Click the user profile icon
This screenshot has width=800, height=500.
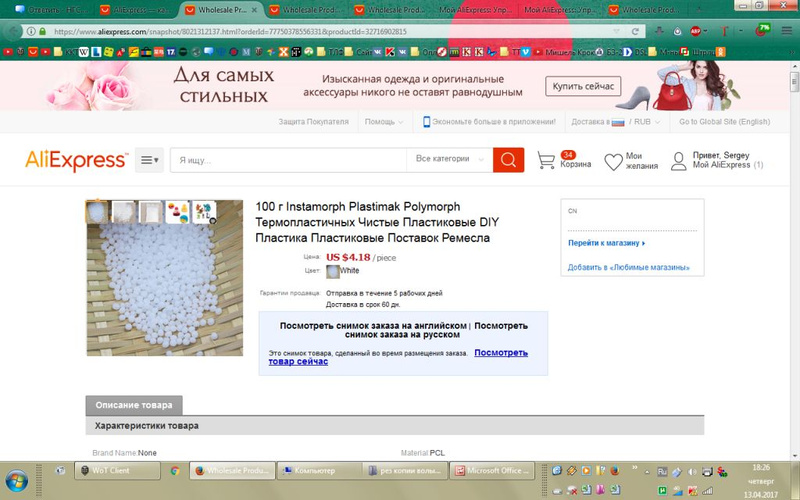click(x=678, y=161)
